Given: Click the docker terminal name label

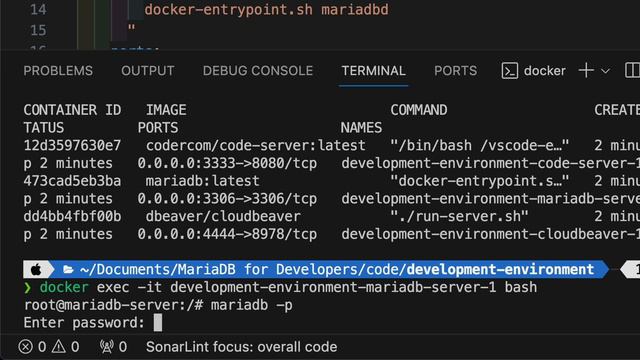Looking at the screenshot, I should click(x=545, y=71).
